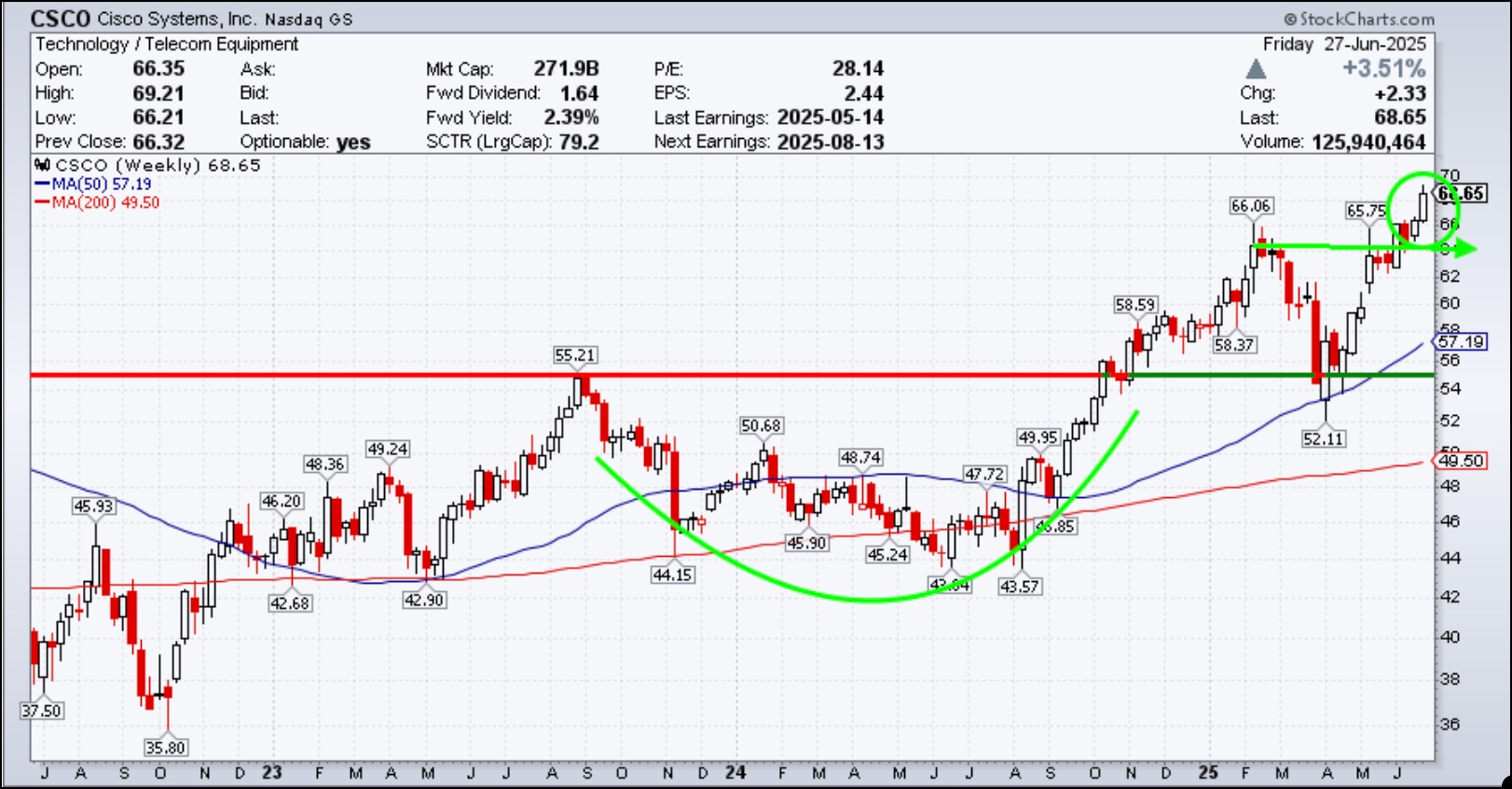Image resolution: width=1512 pixels, height=789 pixels.
Task: Click the 52.11 low price label
Action: pos(1323,438)
